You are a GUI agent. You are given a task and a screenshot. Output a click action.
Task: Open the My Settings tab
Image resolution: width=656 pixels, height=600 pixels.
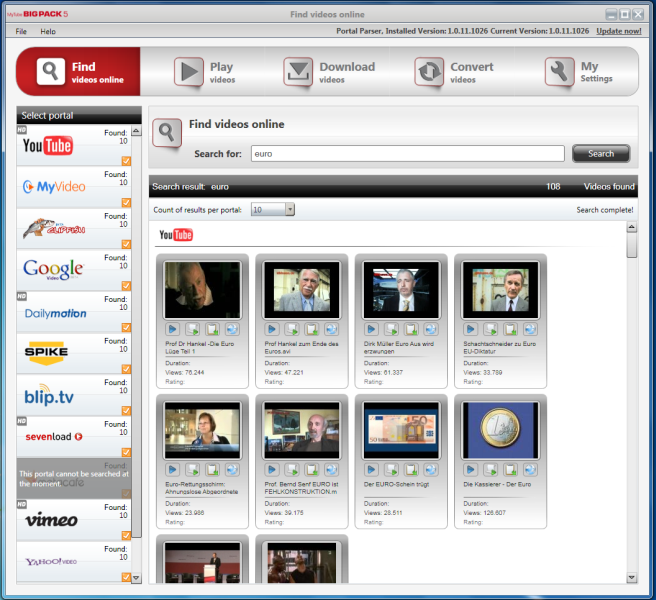tap(579, 72)
